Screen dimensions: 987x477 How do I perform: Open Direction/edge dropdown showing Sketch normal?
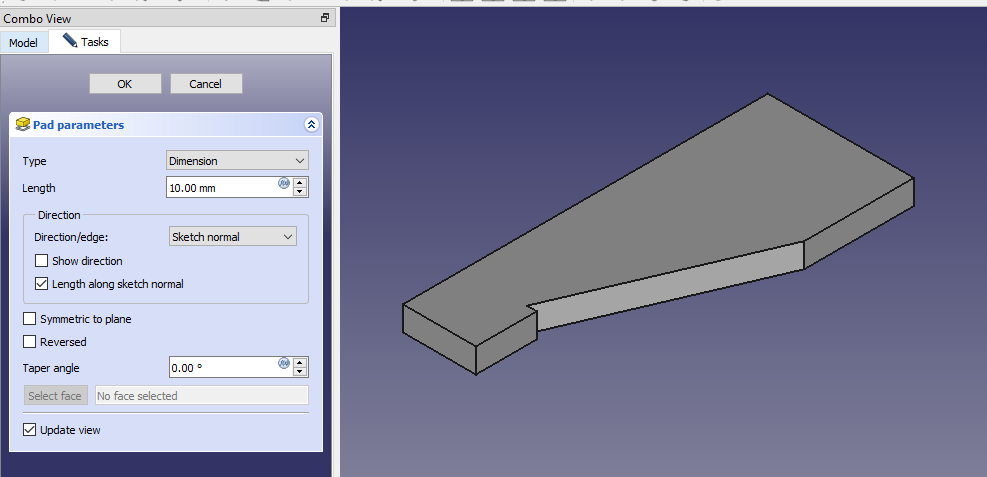(x=233, y=237)
